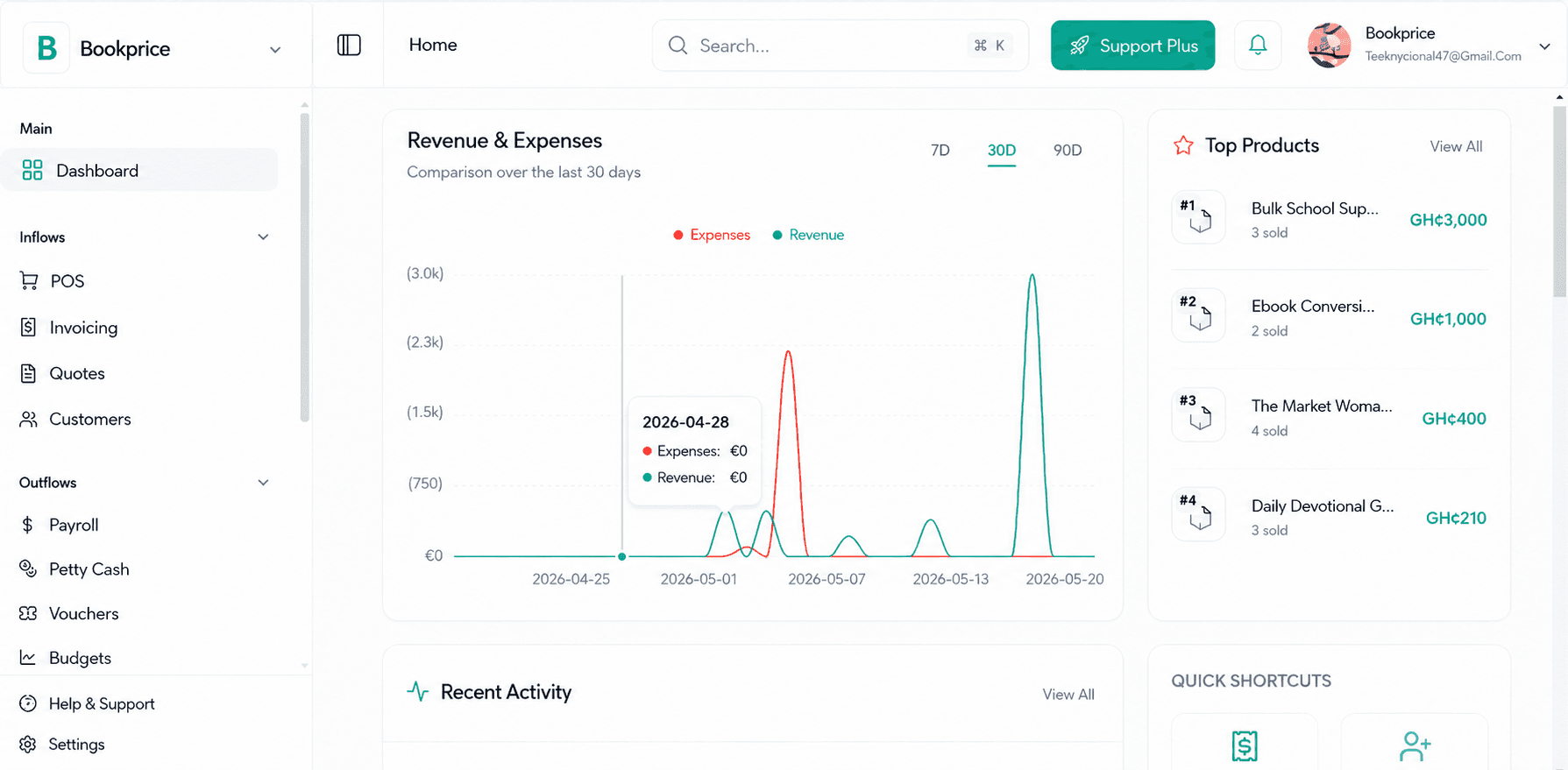
Task: Click the rocket icon in Support Plus
Action: 1080,46
